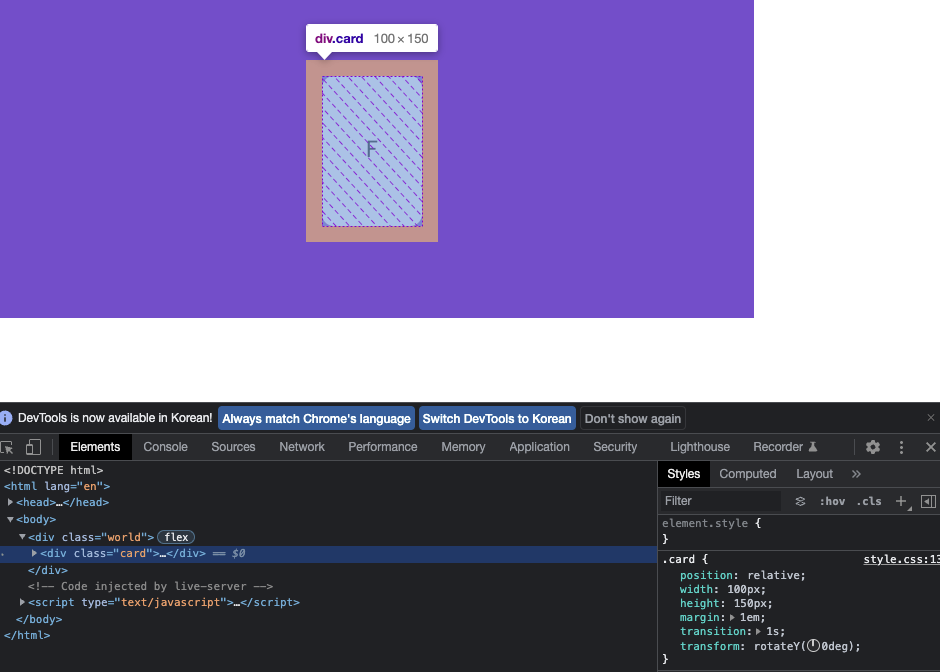Viewport: 940px width, 672px height.
Task: Expand the margin shorthand property
Action: point(732,617)
